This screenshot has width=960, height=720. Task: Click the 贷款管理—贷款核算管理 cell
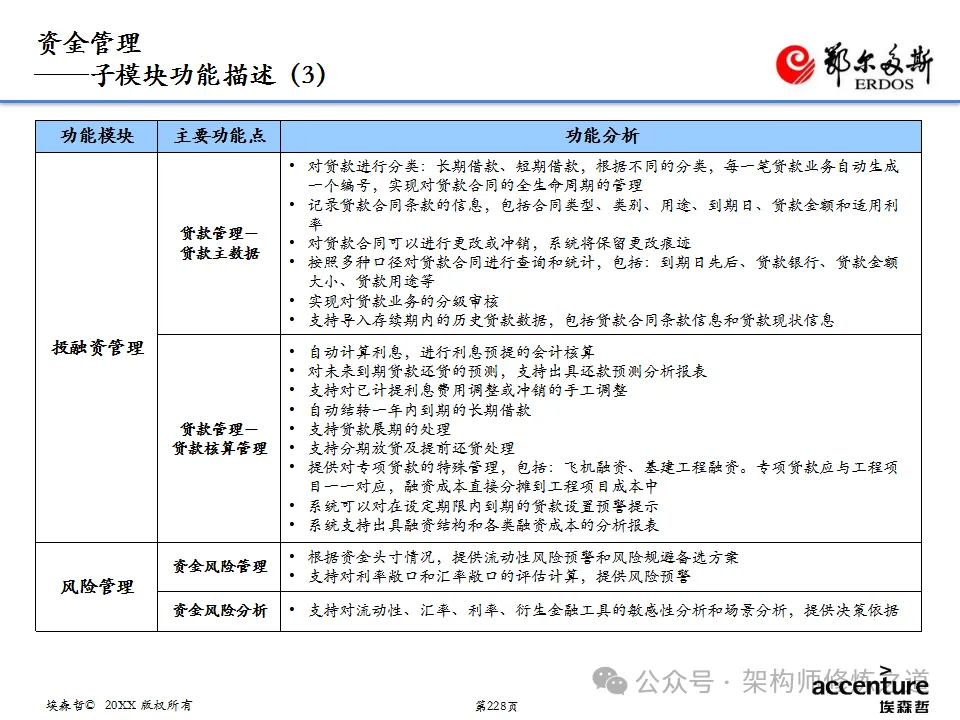coord(219,438)
